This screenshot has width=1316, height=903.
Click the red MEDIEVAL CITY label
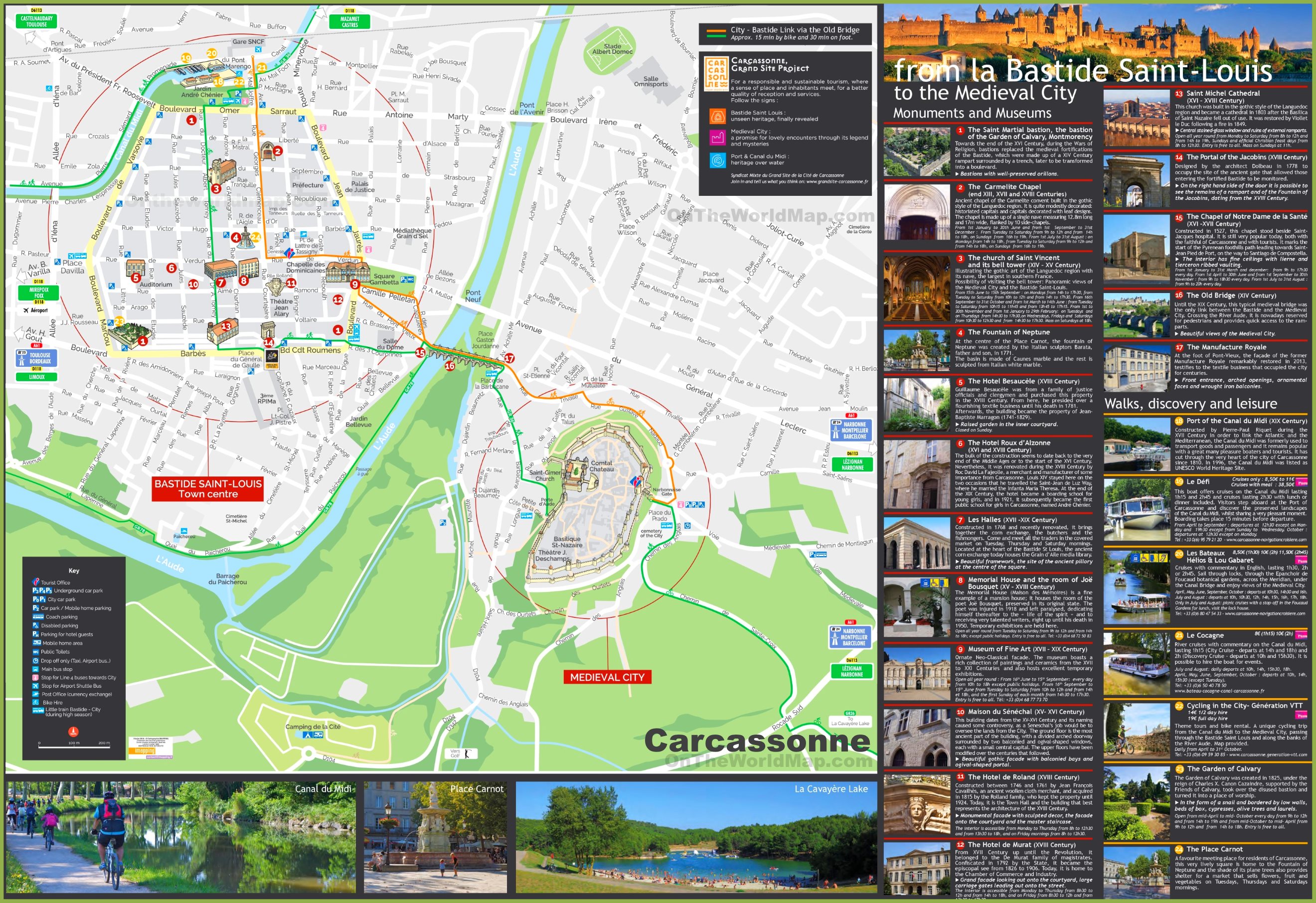pyautogui.click(x=607, y=677)
